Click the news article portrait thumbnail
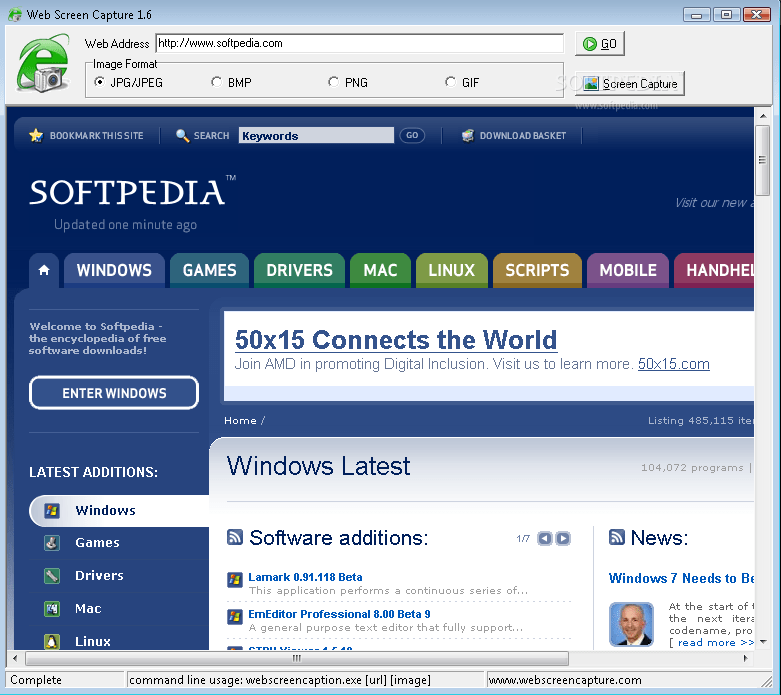 [x=631, y=624]
